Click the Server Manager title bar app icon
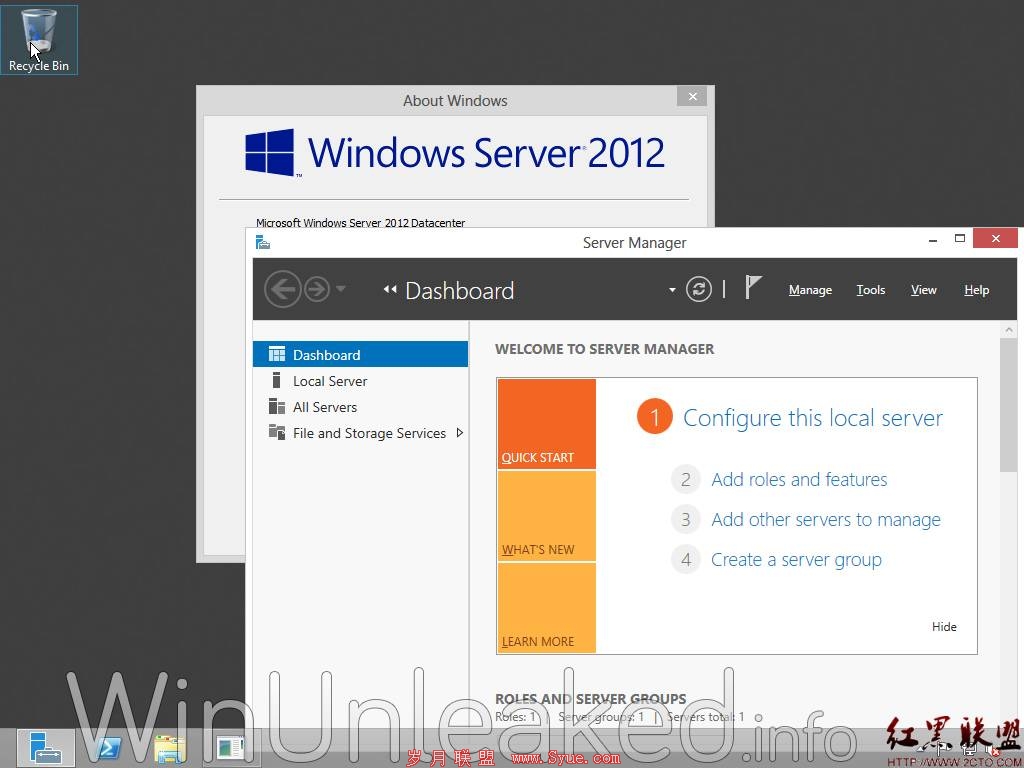Image resolution: width=1024 pixels, height=768 pixels. [x=263, y=242]
